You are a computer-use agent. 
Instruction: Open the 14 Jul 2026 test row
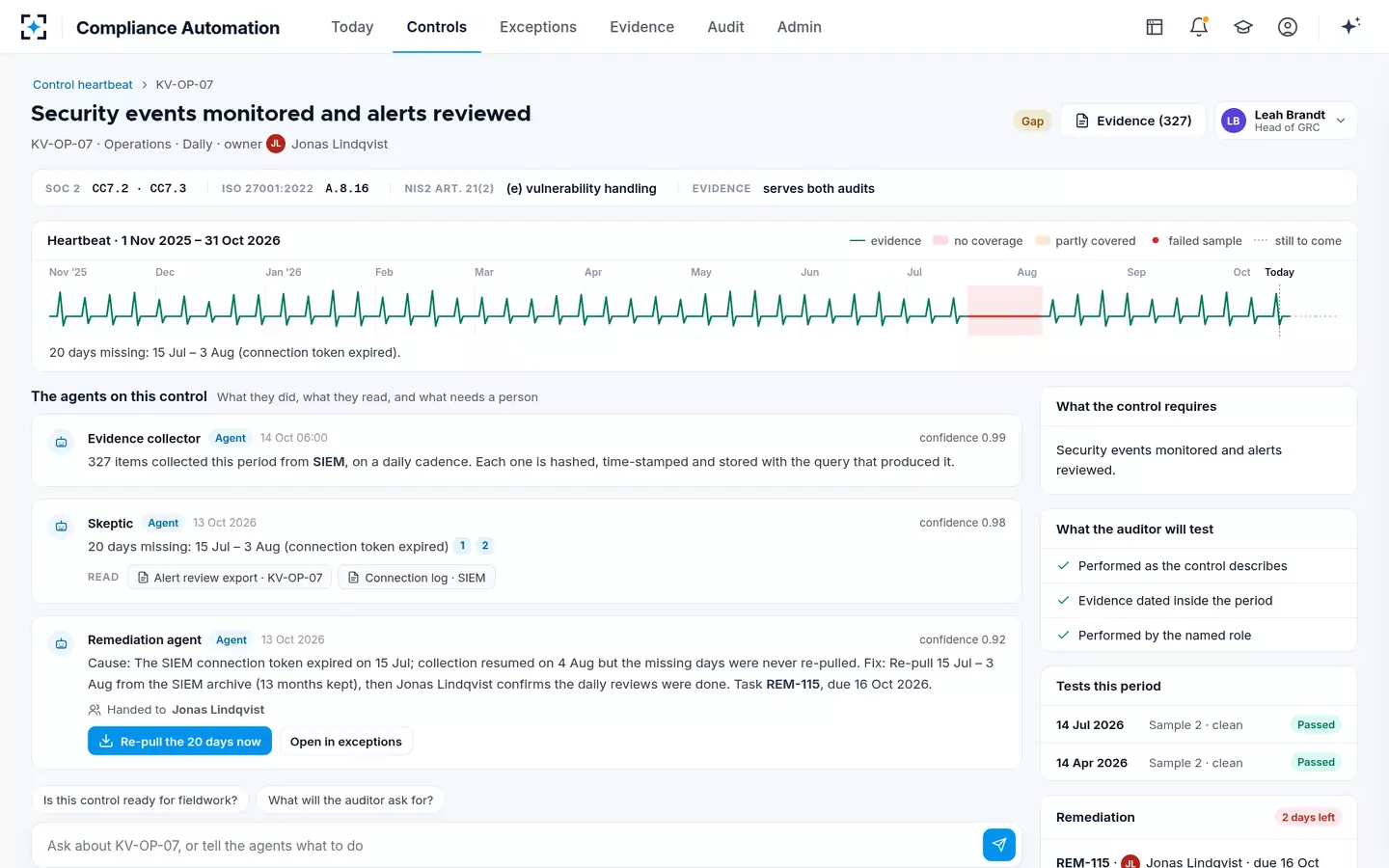(x=1199, y=725)
